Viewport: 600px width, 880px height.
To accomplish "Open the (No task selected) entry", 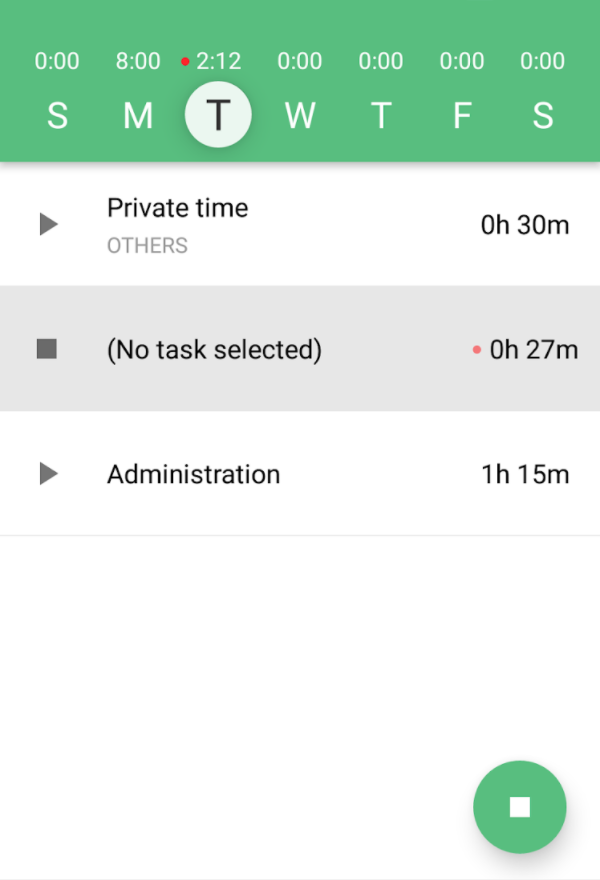I will click(214, 350).
